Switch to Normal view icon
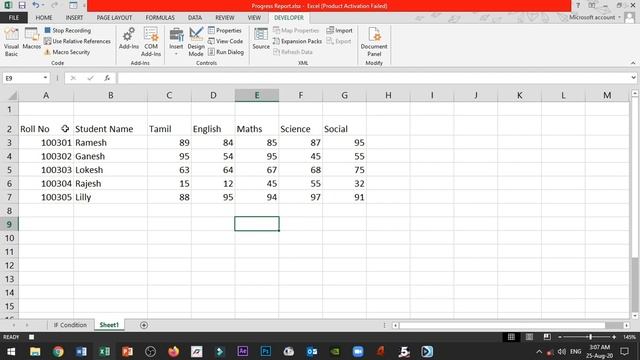 511,337
